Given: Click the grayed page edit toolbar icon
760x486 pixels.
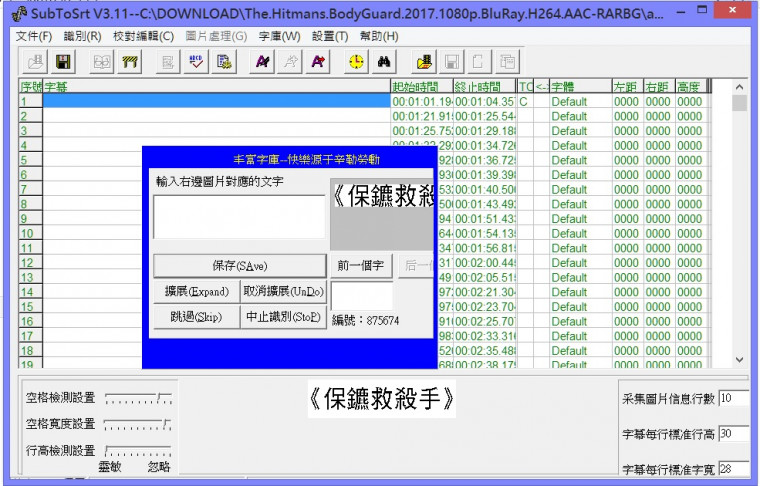Looking at the screenshot, I should (168, 62).
